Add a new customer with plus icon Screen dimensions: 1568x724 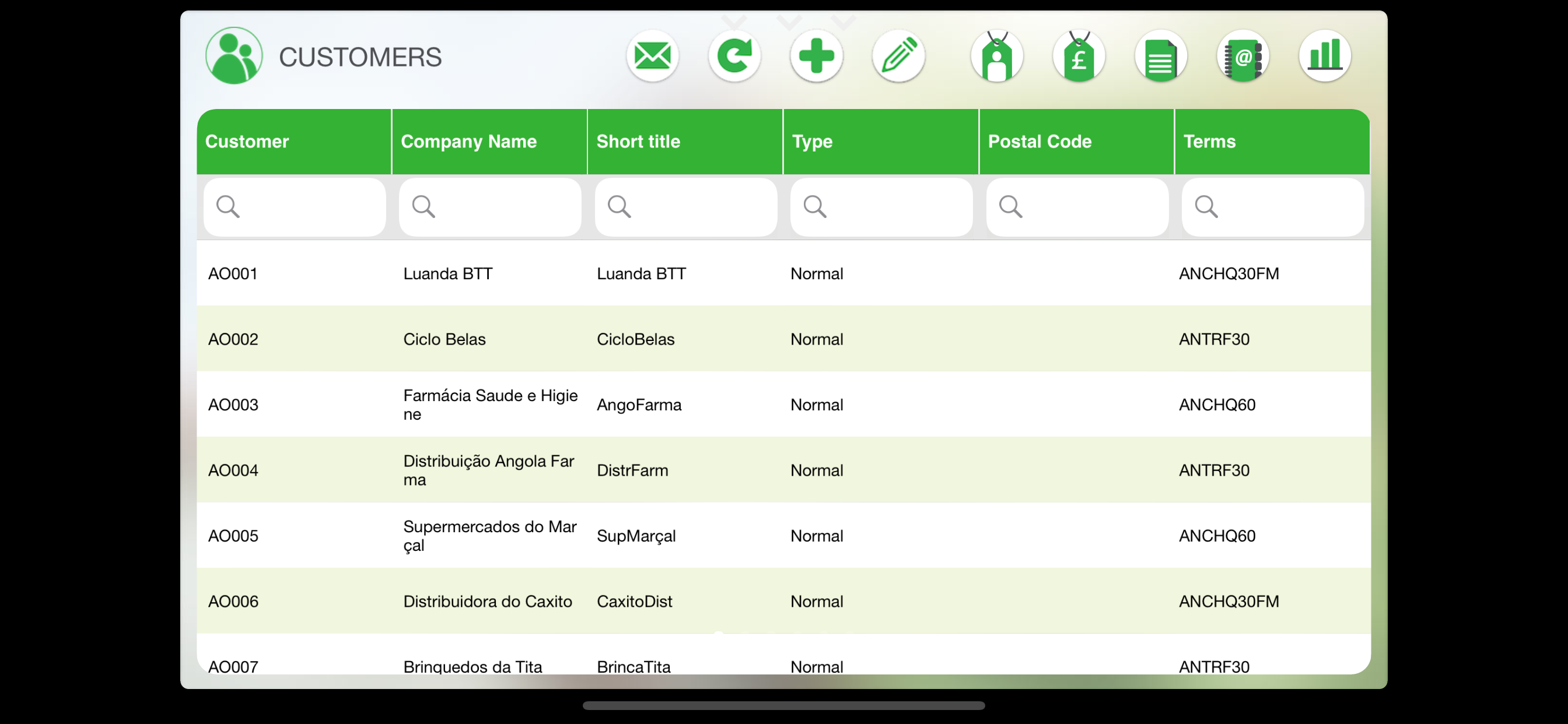point(816,57)
